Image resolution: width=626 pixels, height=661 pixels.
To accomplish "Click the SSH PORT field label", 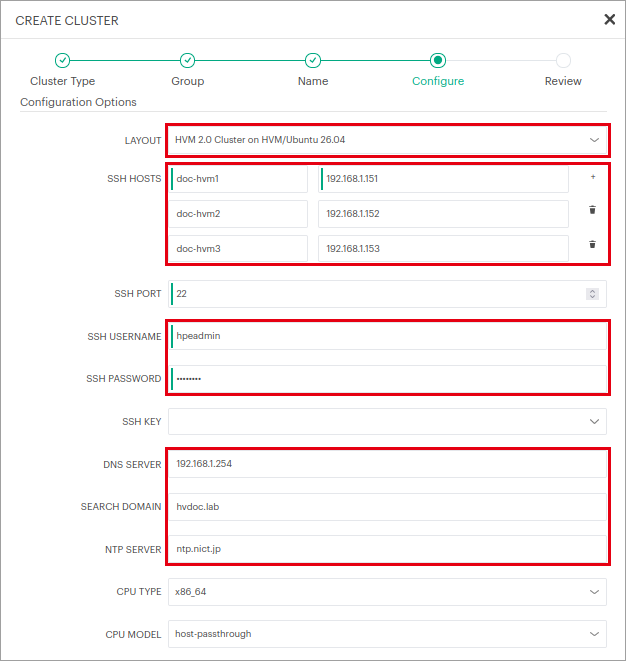I will coord(138,294).
